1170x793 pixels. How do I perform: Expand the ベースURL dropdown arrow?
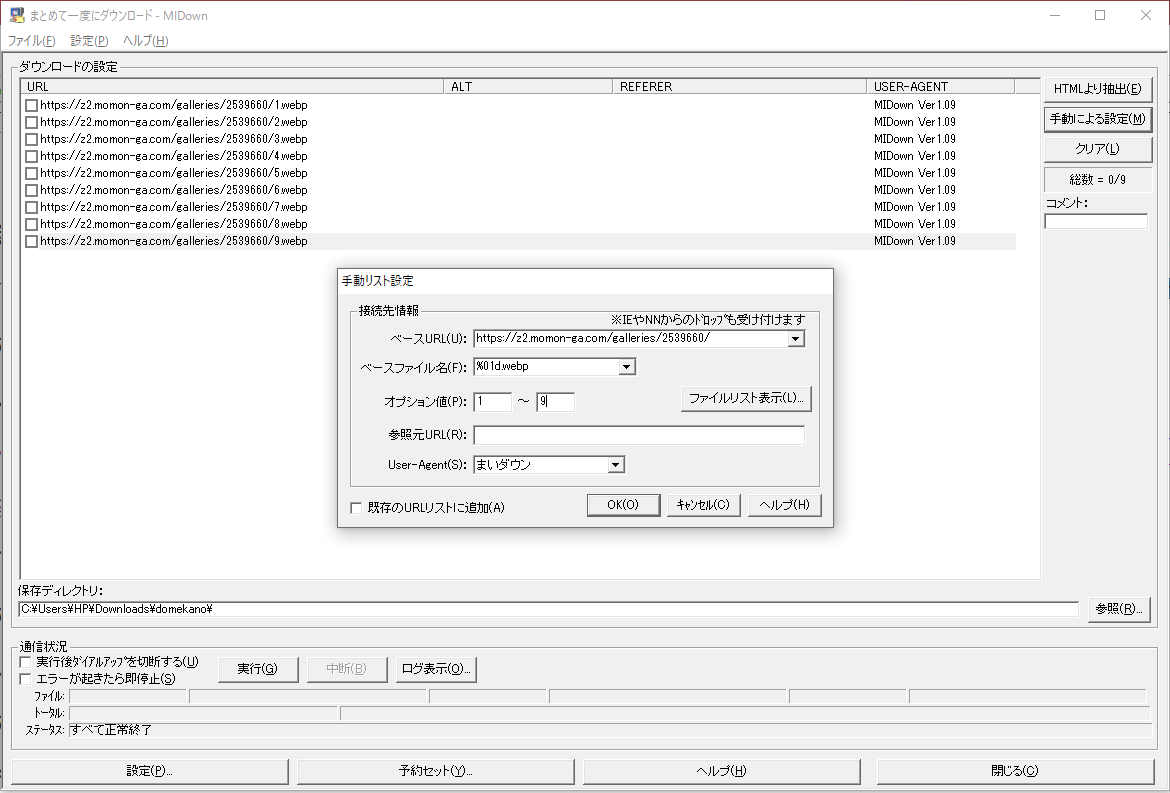point(795,339)
